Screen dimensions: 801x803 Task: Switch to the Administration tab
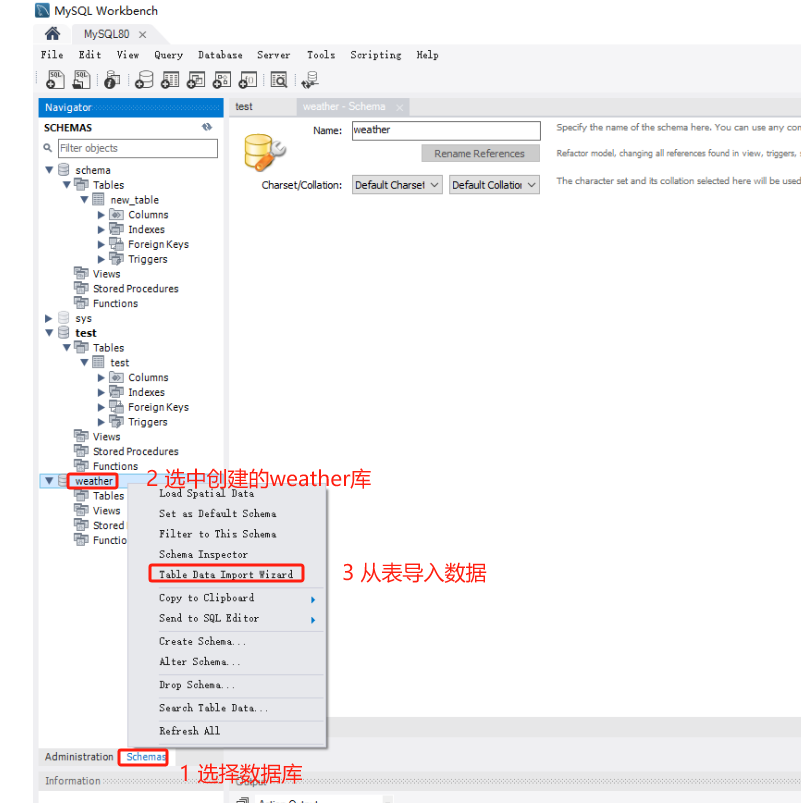pyautogui.click(x=78, y=756)
